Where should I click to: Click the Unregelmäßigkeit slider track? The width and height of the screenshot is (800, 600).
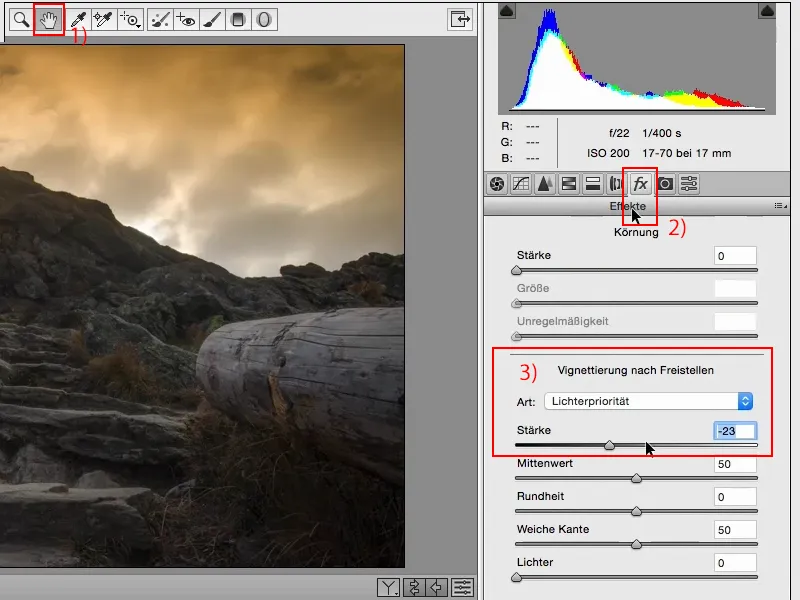[x=636, y=336]
